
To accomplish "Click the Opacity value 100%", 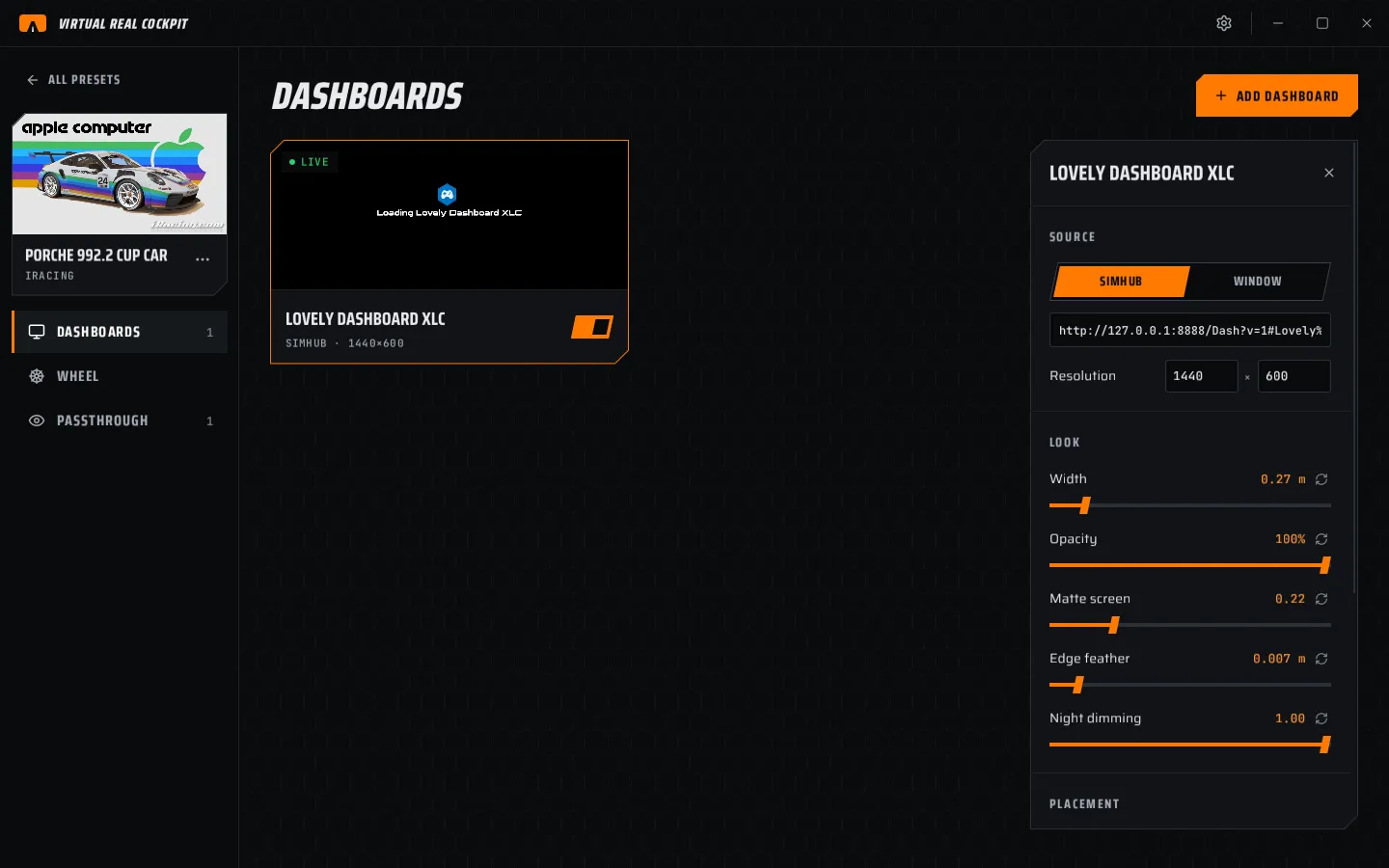I will 1290,539.
